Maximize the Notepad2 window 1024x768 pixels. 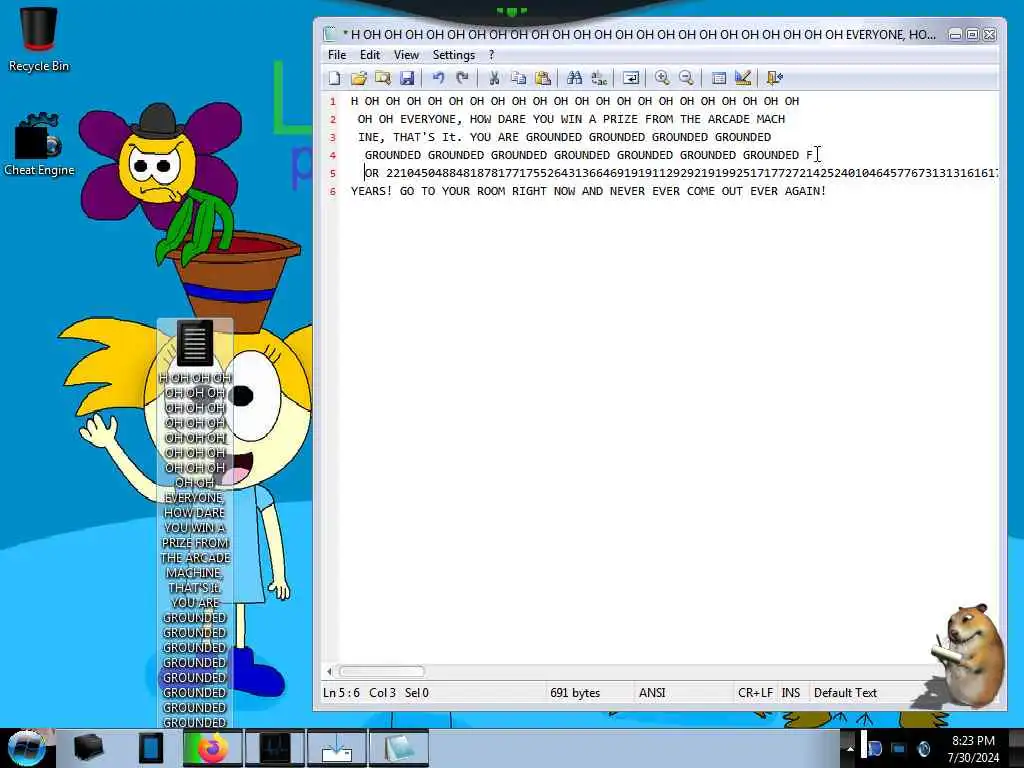(972, 35)
